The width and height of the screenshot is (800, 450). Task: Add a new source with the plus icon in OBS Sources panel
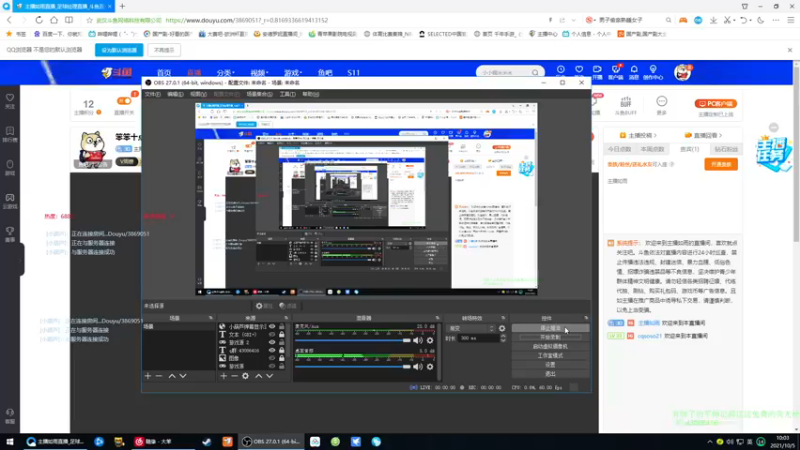pos(223,376)
